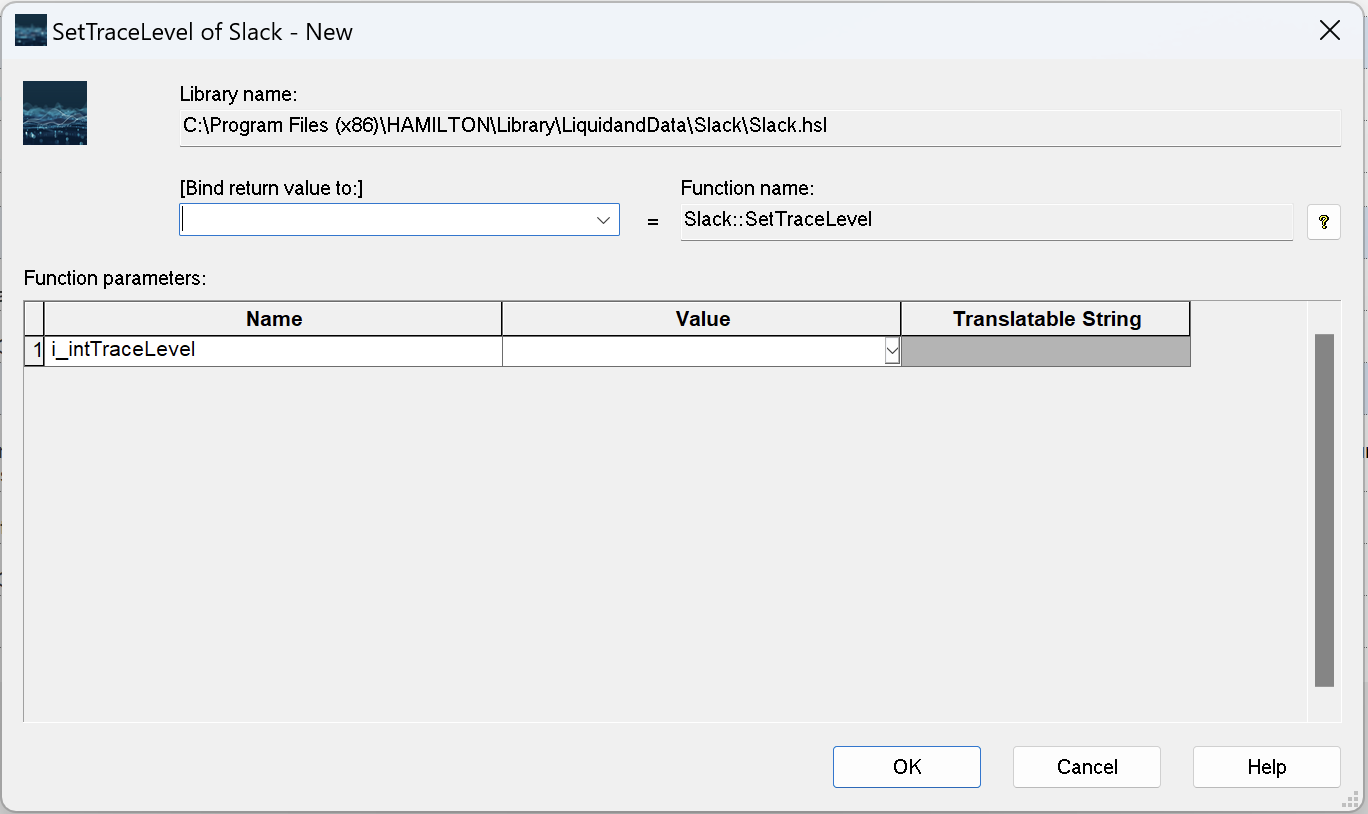Click the function help question-mark icon
The height and width of the screenshot is (814, 1368).
[x=1323, y=221]
